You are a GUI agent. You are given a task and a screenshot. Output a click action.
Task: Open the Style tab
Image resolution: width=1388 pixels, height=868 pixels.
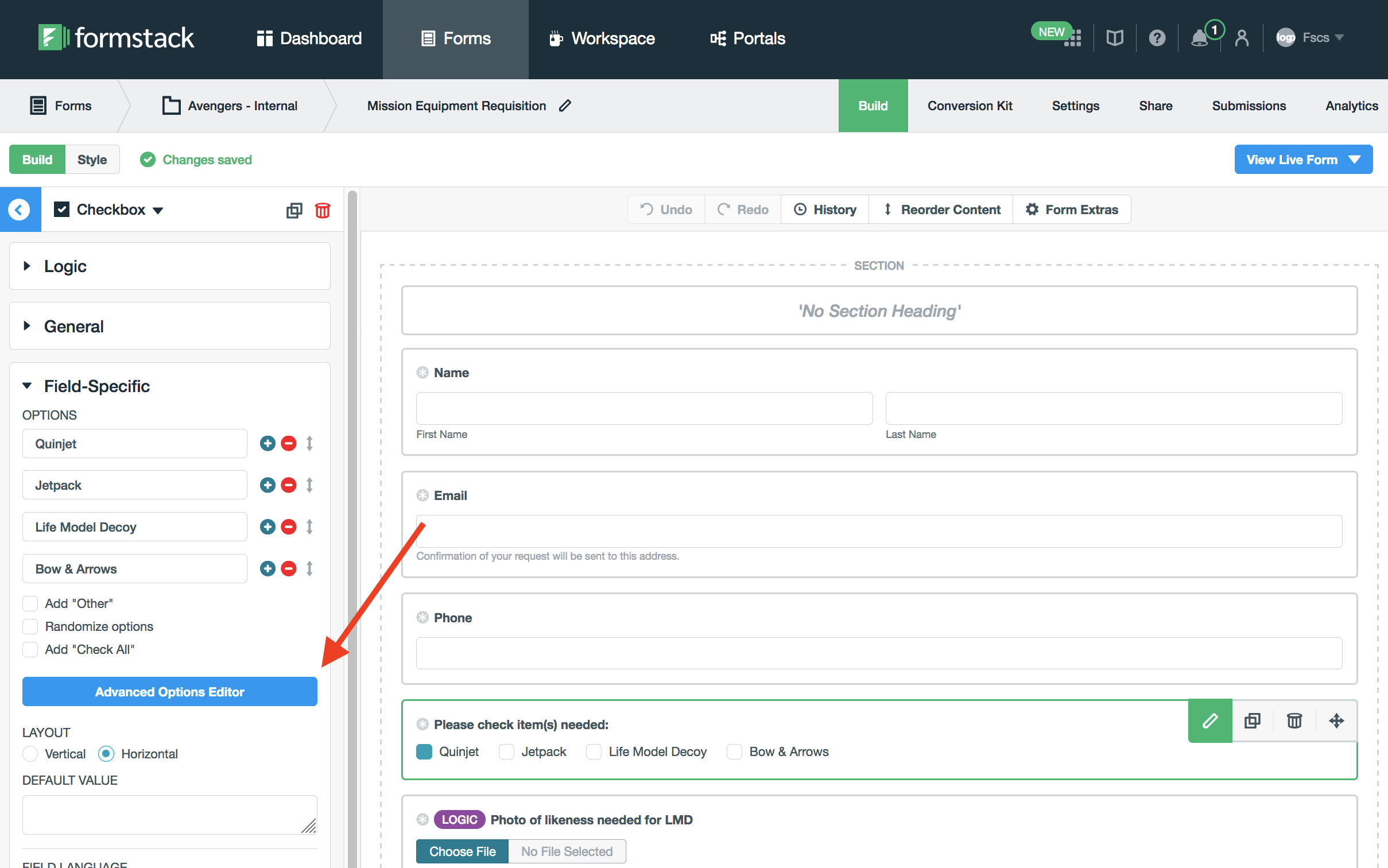pos(92,160)
